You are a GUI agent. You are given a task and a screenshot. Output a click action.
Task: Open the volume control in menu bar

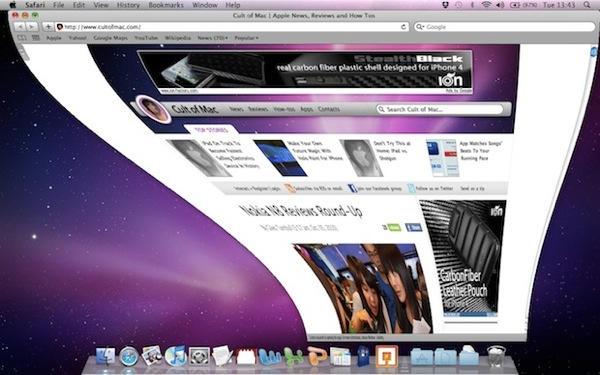(500, 5)
